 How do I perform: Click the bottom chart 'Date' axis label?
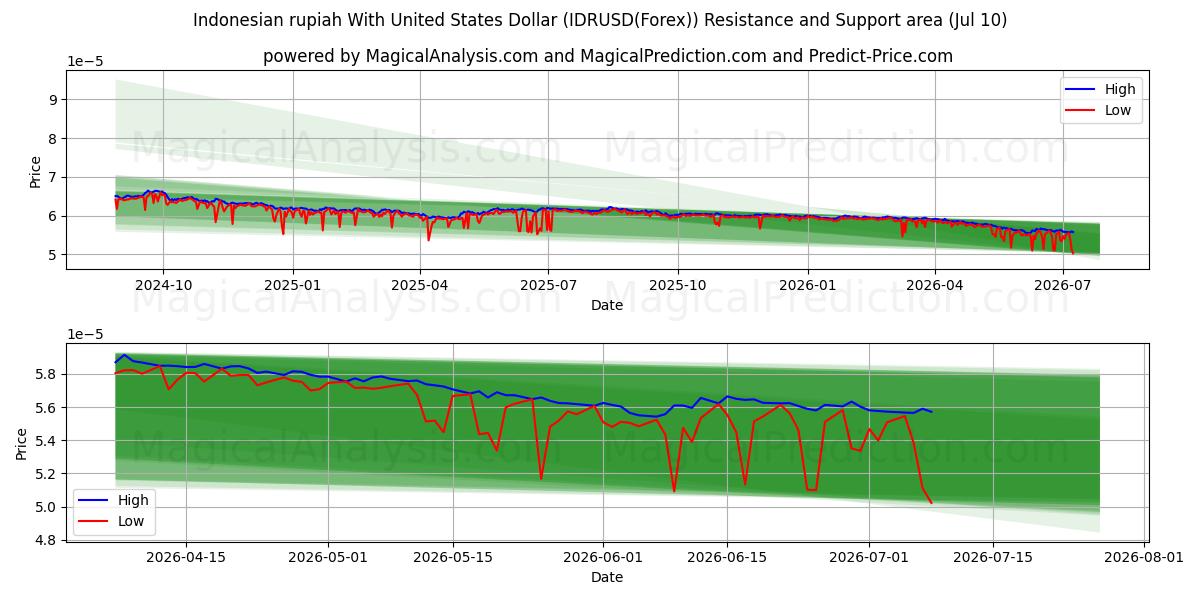tap(607, 577)
